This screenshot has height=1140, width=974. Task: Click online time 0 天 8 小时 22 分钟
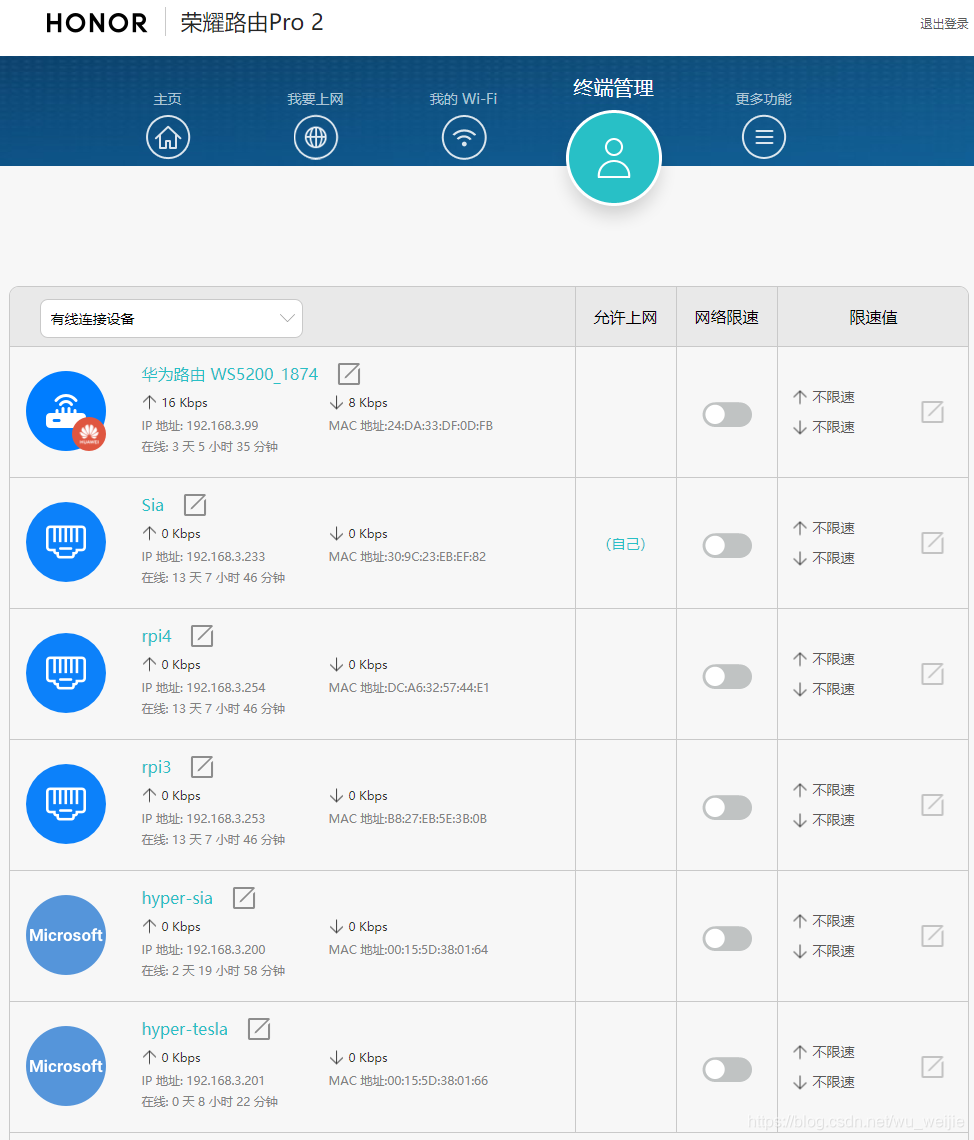click(x=225, y=1101)
